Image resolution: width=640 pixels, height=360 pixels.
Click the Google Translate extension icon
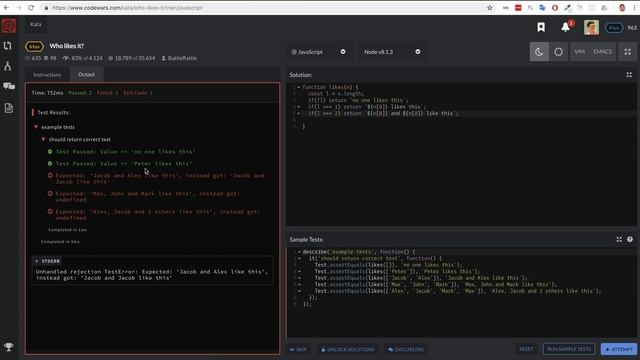coord(542,8)
